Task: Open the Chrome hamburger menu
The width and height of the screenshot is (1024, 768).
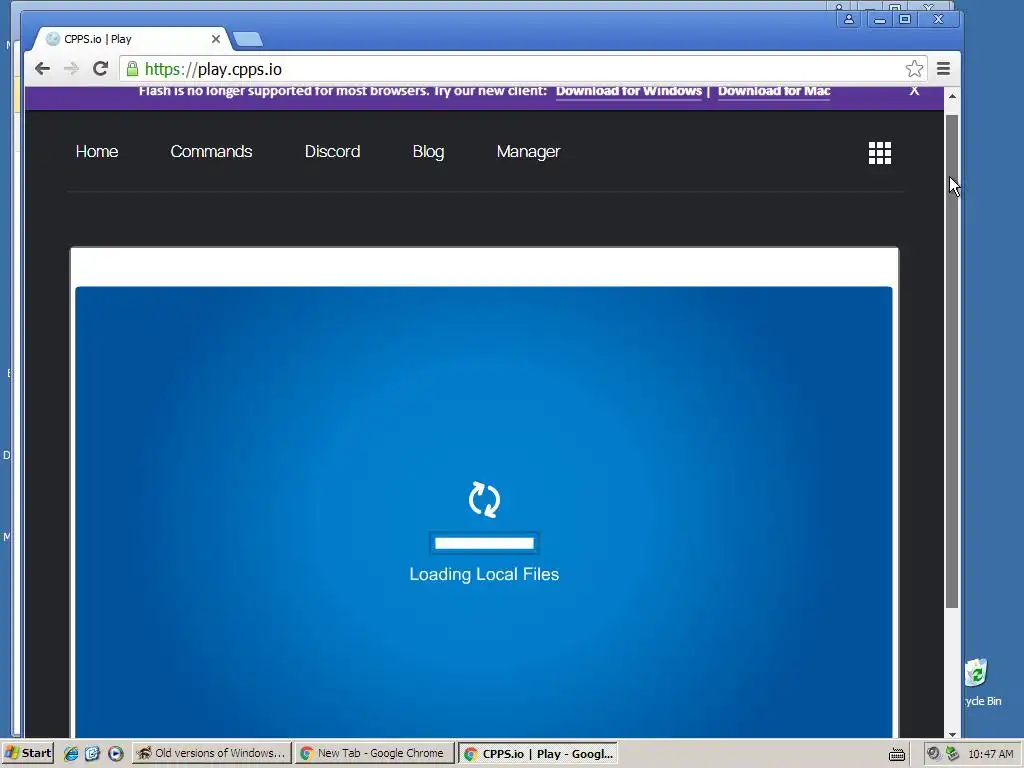Action: pyautogui.click(x=943, y=69)
